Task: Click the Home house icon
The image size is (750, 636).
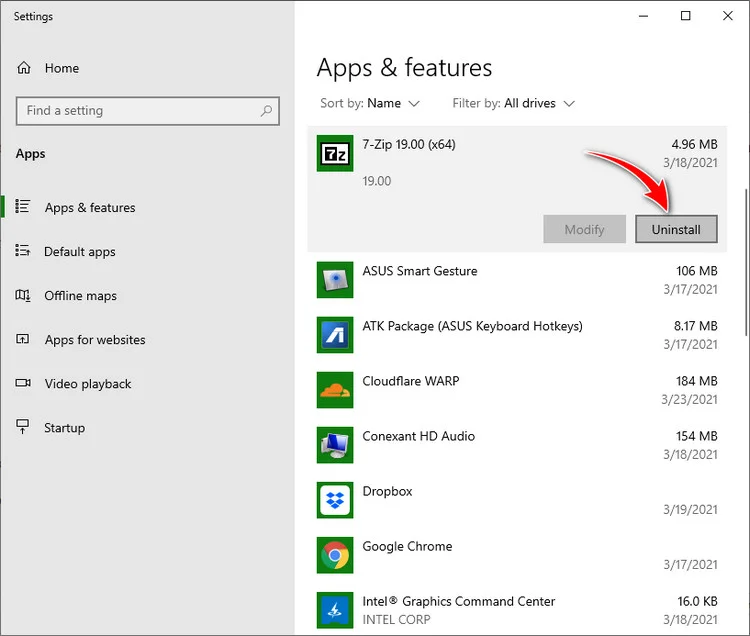Action: 24,68
